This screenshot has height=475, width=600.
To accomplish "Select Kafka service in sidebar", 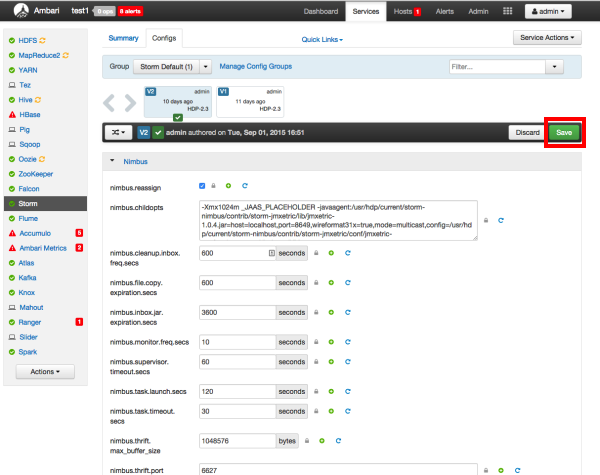I will (27, 277).
